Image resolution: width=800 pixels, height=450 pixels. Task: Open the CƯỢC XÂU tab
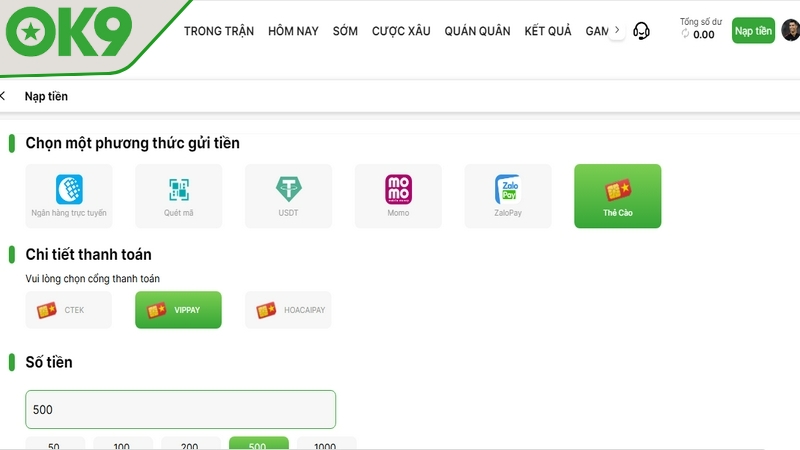[x=401, y=31]
